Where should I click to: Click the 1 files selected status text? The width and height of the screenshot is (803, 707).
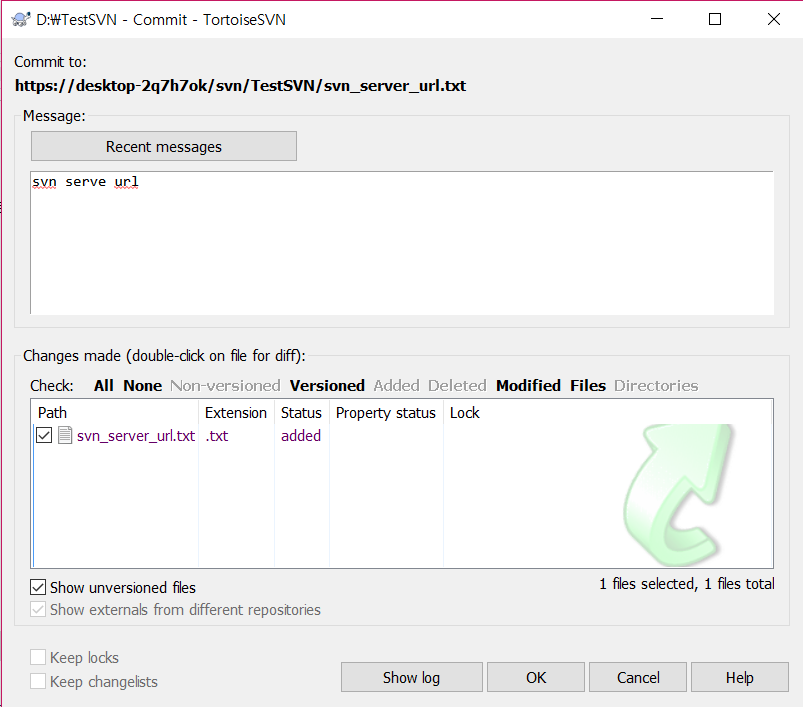[x=687, y=584]
